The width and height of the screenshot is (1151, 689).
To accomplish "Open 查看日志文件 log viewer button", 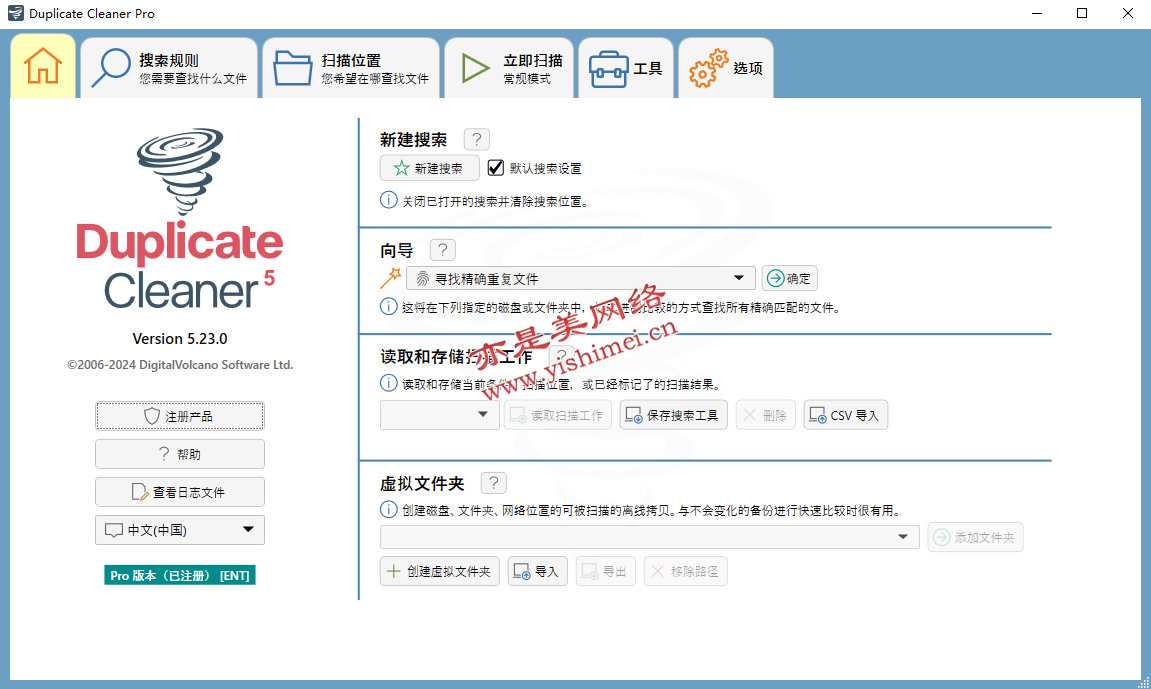I will (180, 492).
